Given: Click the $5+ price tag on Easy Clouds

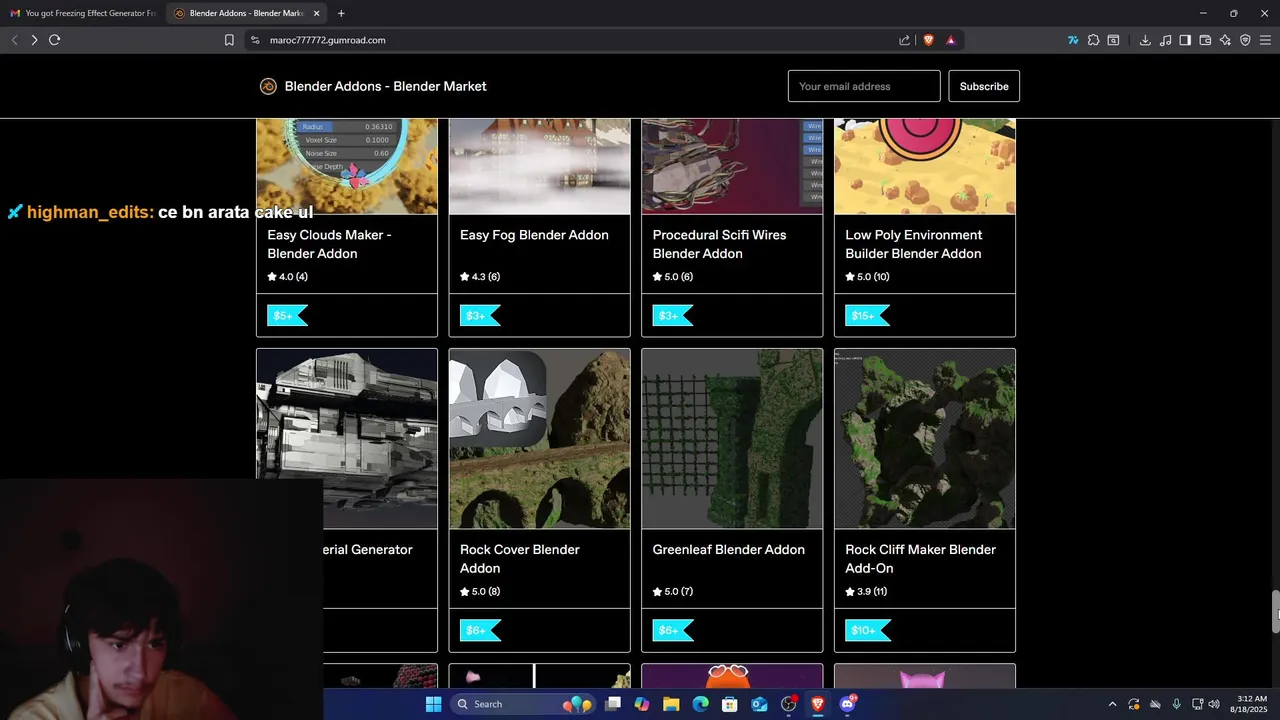Looking at the screenshot, I should coord(287,316).
